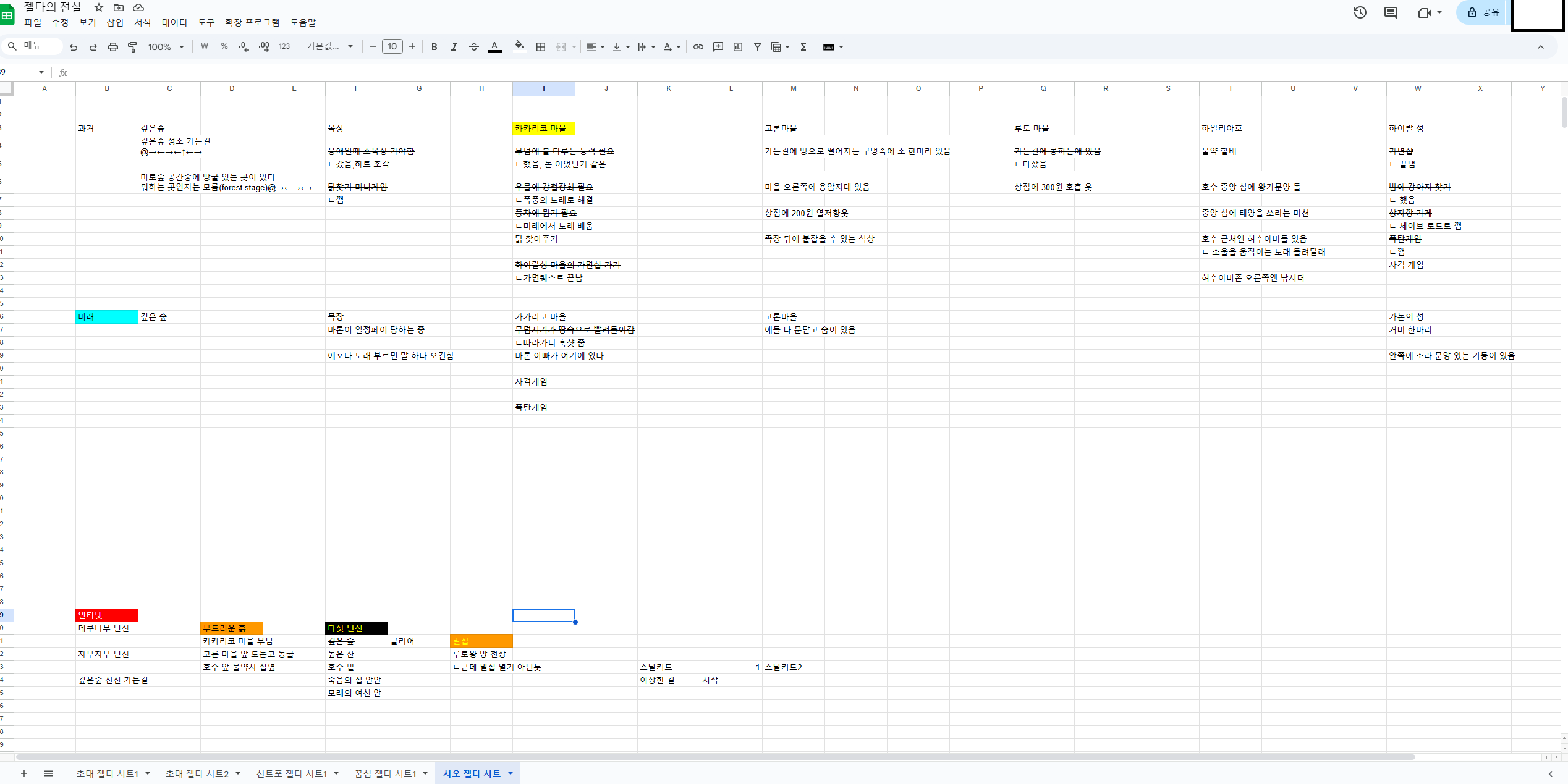Move the document to a folder
The height and width of the screenshot is (784, 1568).
[x=119, y=7]
